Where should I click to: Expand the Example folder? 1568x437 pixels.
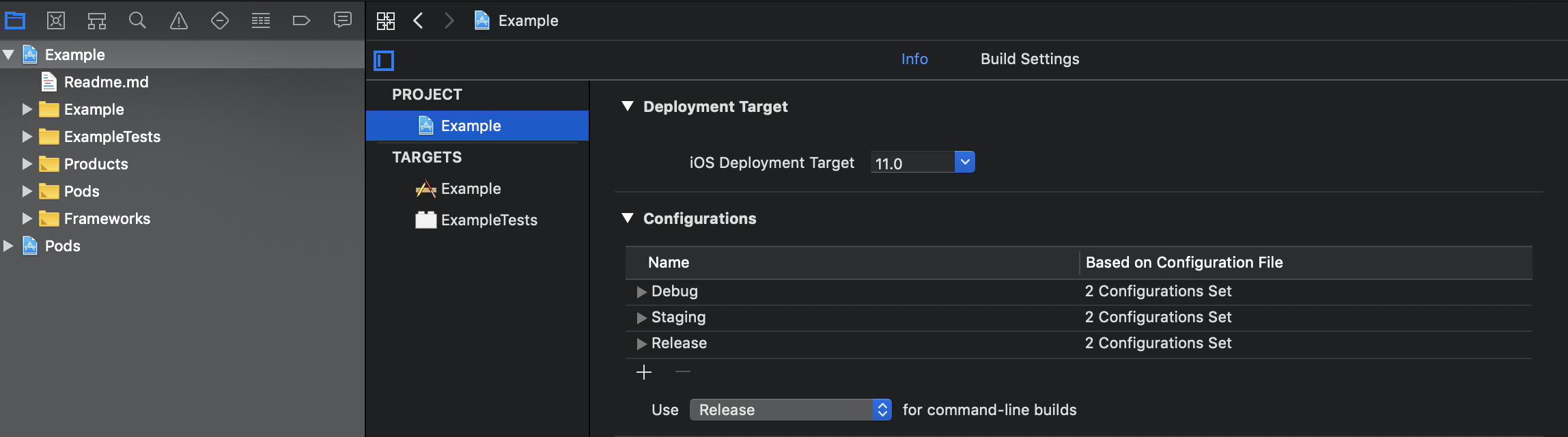click(x=27, y=109)
